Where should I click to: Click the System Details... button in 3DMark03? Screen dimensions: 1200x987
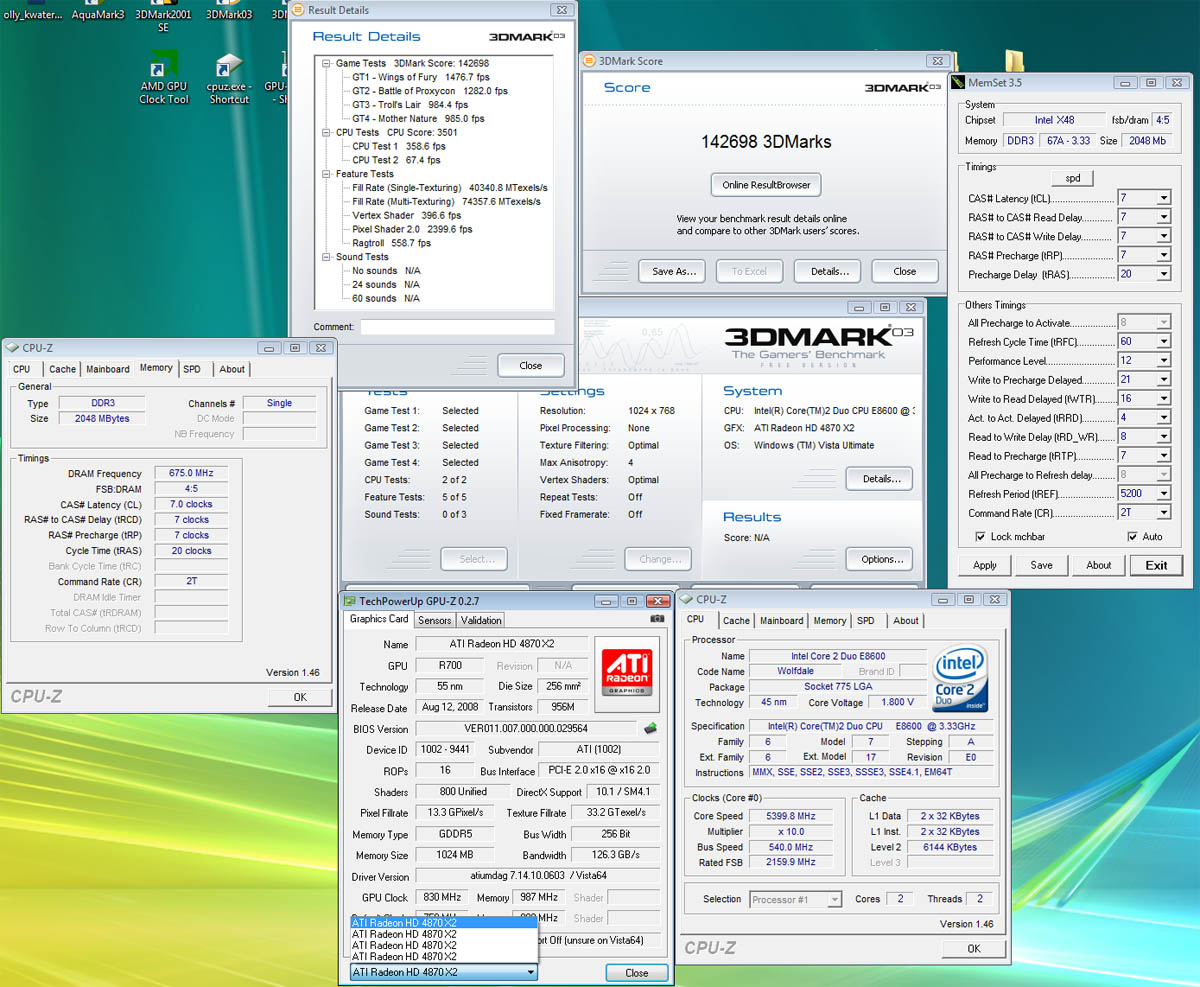tap(880, 479)
